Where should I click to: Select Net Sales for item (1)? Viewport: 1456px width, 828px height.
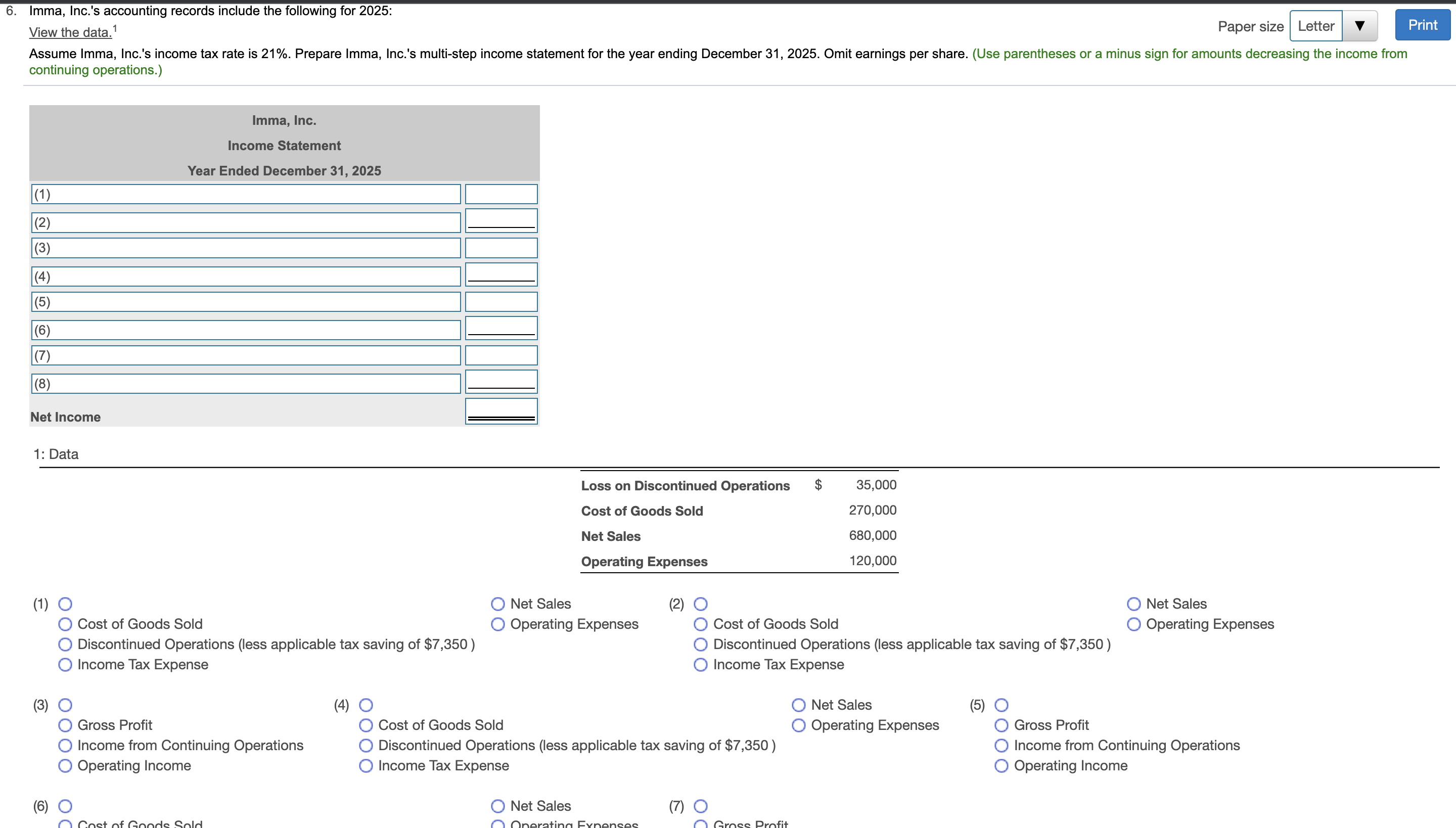497,604
